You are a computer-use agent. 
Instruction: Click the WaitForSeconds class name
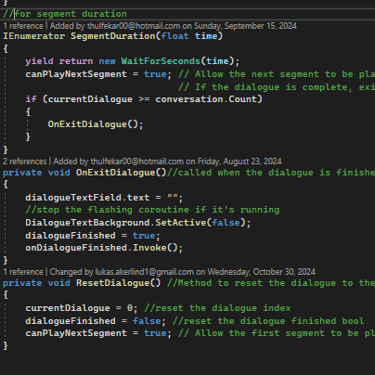point(161,61)
